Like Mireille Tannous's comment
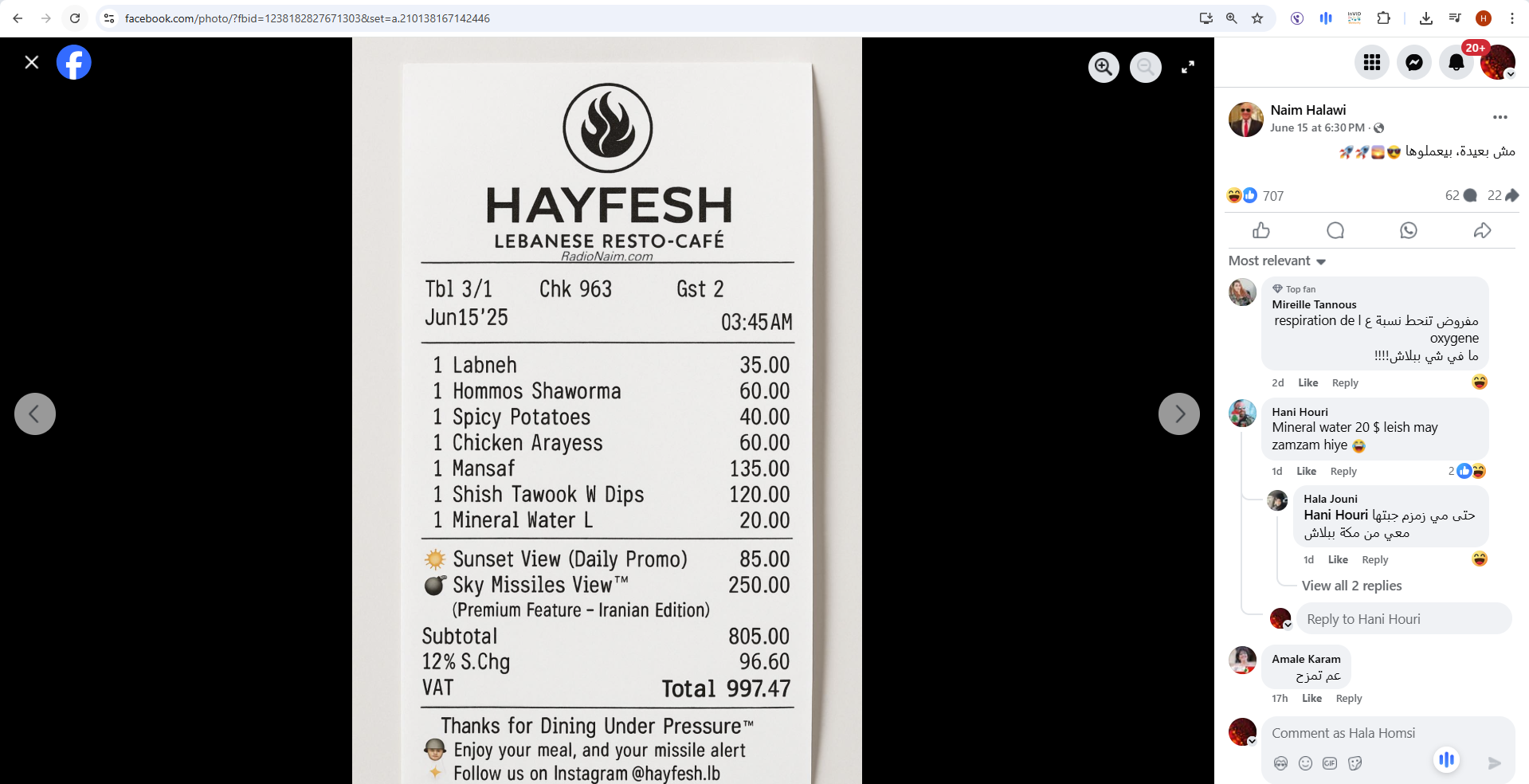This screenshot has width=1529, height=784. (x=1307, y=383)
